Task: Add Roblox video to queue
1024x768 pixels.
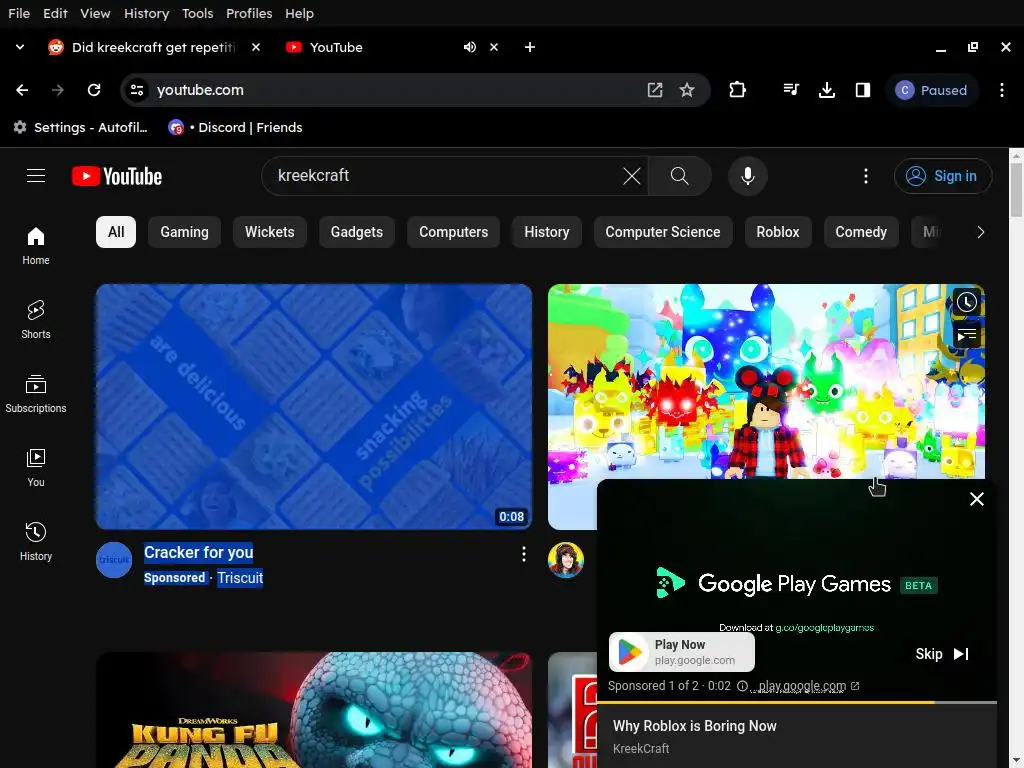Action: coord(967,335)
